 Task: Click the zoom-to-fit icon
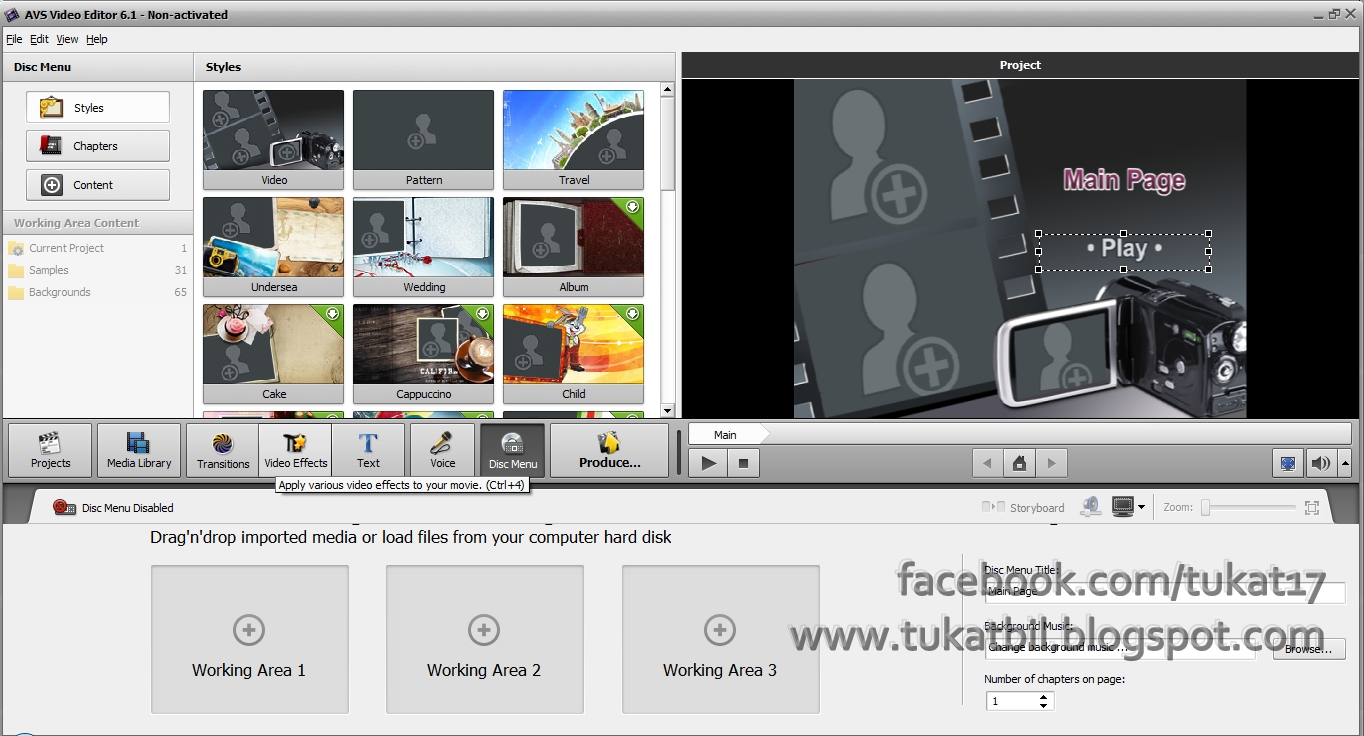point(1312,508)
